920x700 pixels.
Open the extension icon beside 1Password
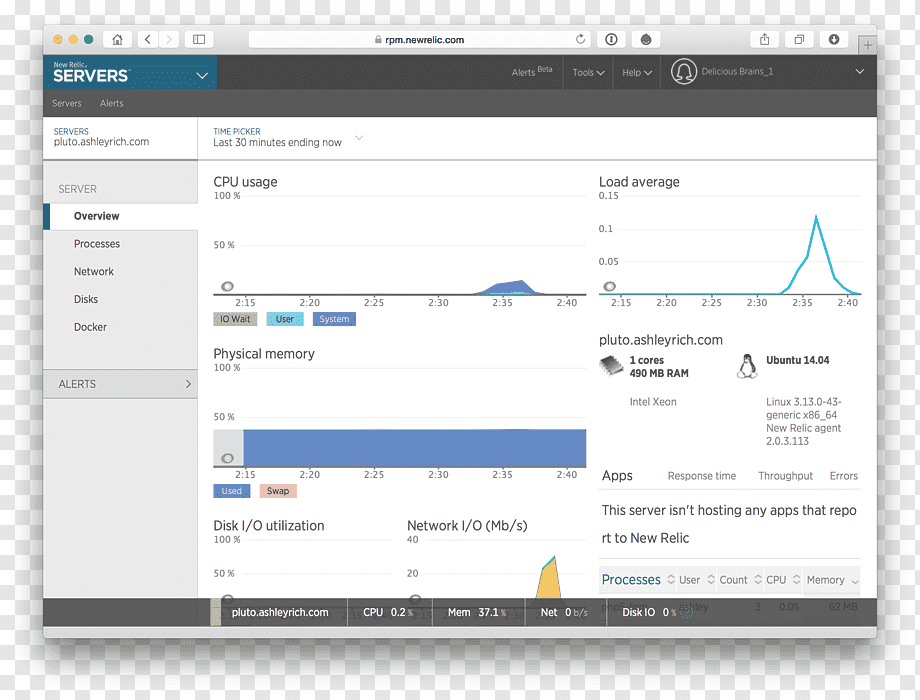tap(646, 39)
